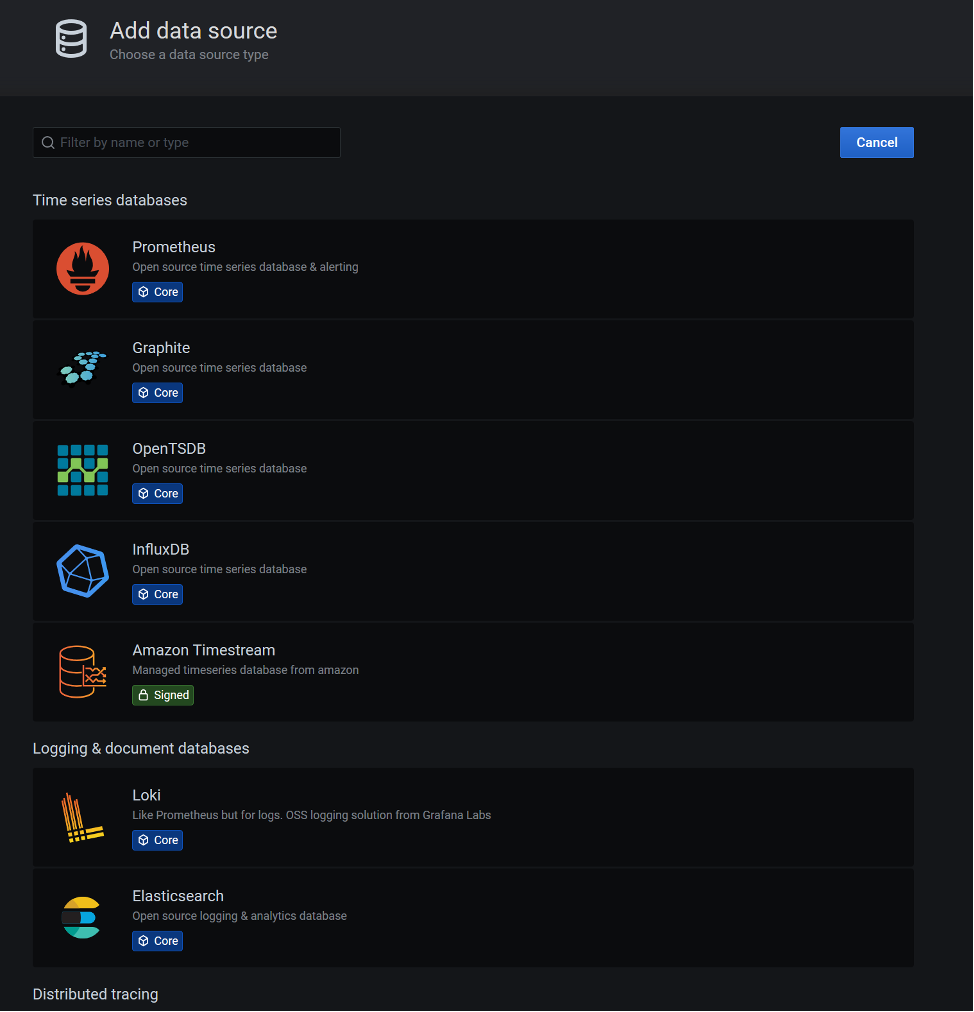Click the Core badge under Prometheus
974x1012 pixels.
click(x=157, y=292)
